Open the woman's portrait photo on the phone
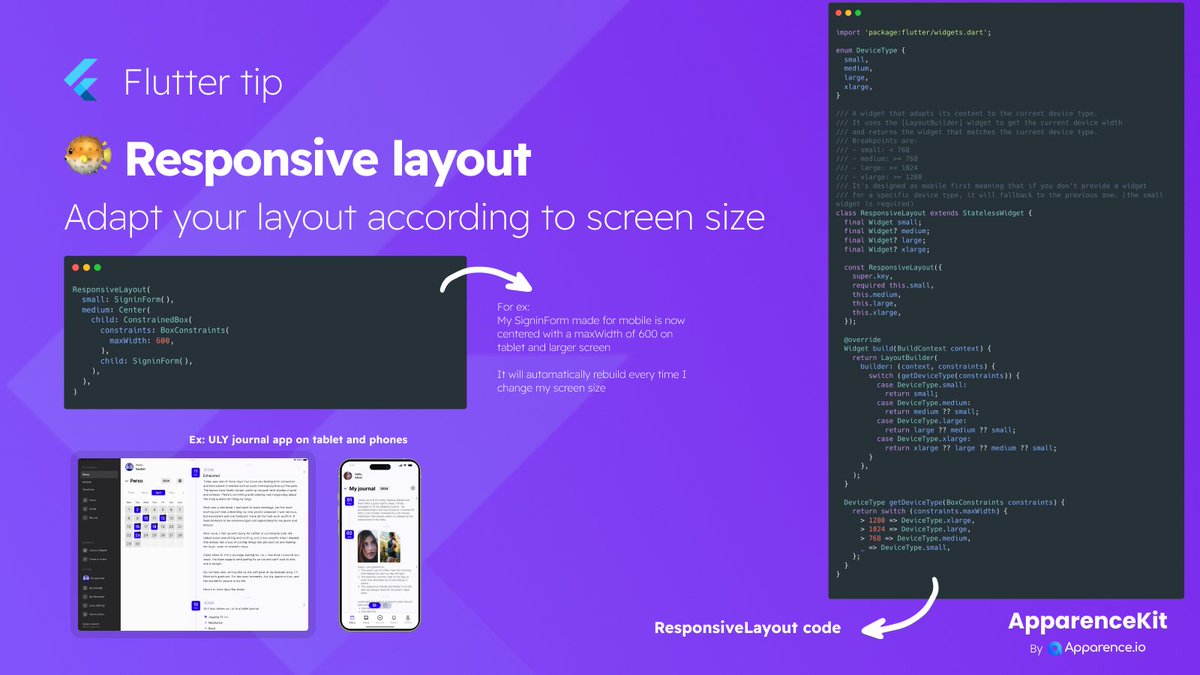The height and width of the screenshot is (675, 1200). click(x=367, y=546)
